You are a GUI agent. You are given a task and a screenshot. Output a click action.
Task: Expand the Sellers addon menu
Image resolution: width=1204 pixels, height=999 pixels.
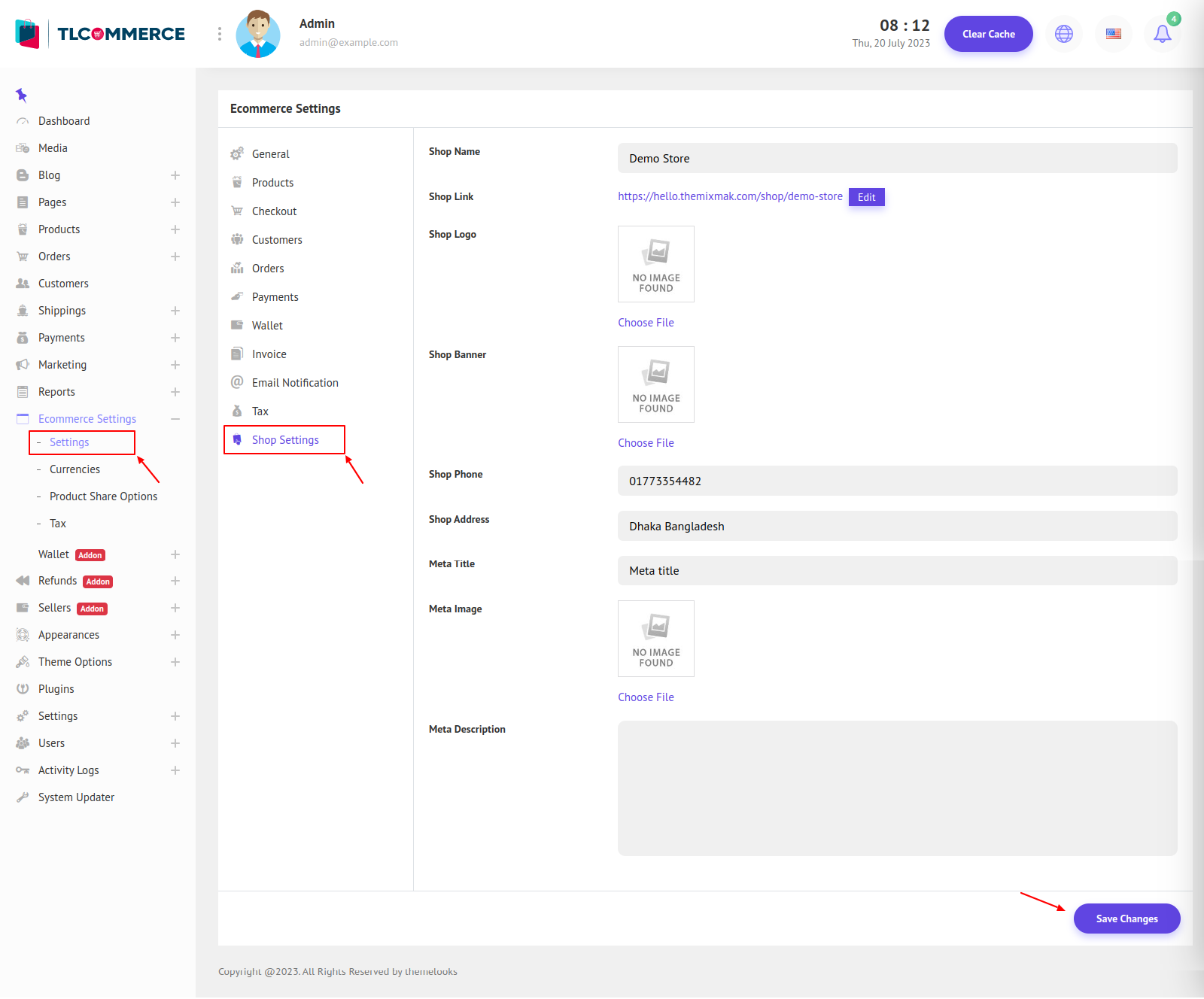click(175, 608)
